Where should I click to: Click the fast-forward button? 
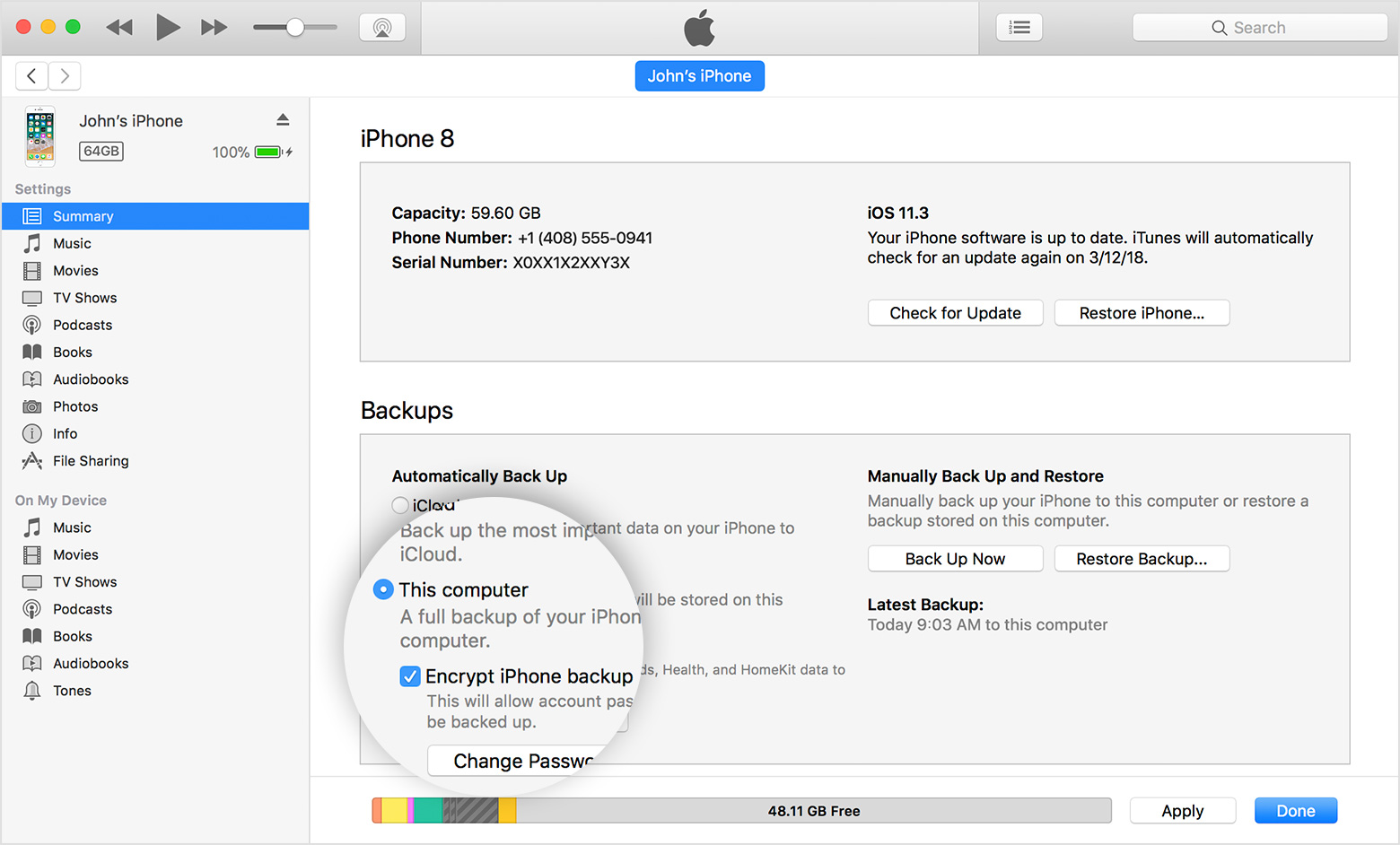[214, 28]
